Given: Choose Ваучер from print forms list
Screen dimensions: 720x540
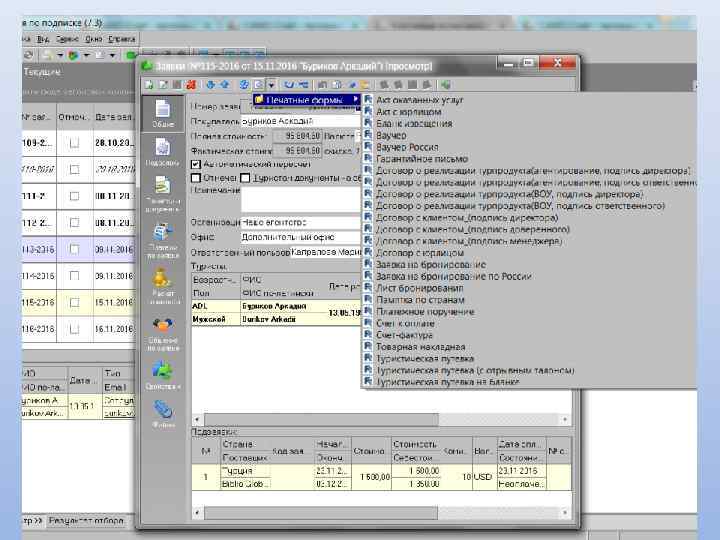Looking at the screenshot, I should (391, 135).
